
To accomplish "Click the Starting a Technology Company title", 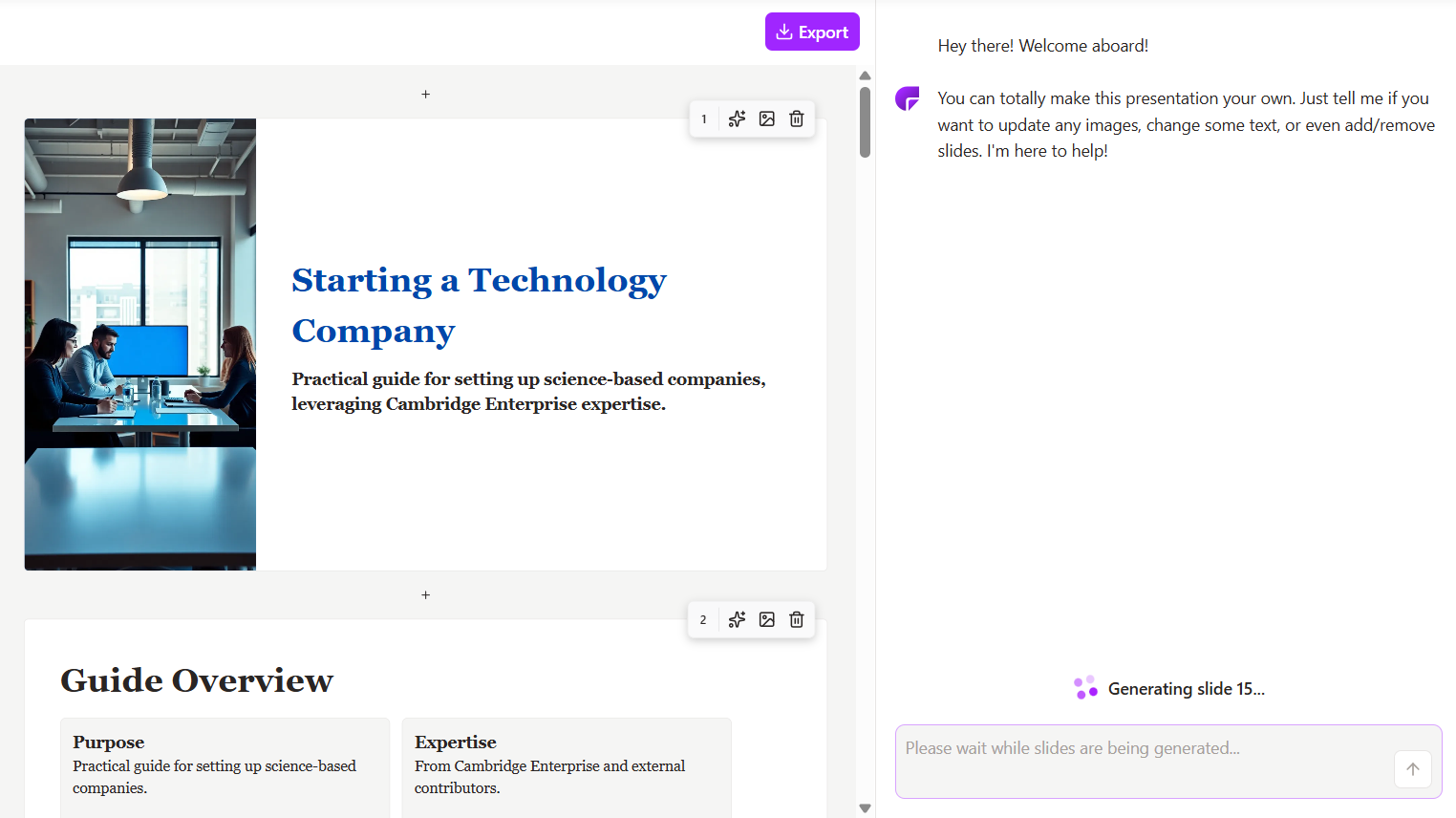I will click(480, 305).
